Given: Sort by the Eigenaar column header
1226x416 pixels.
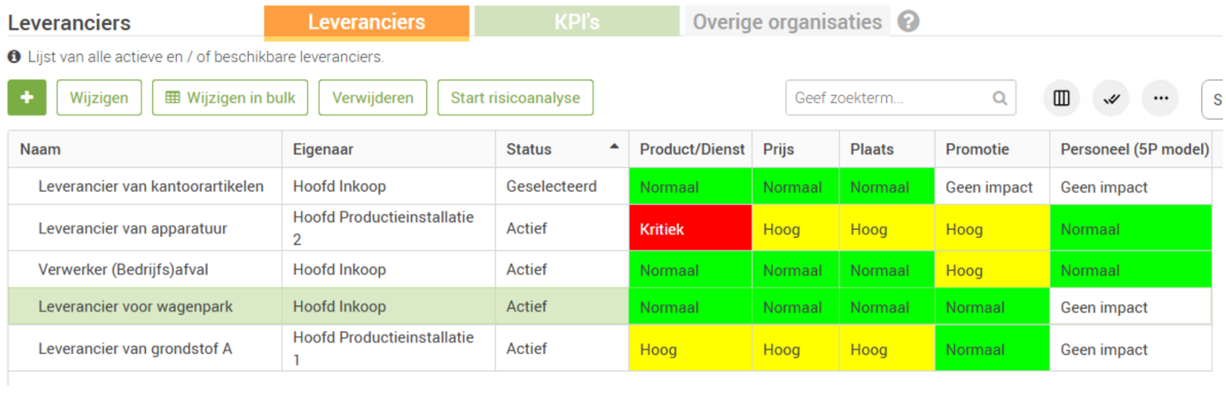Looking at the screenshot, I should (323, 150).
